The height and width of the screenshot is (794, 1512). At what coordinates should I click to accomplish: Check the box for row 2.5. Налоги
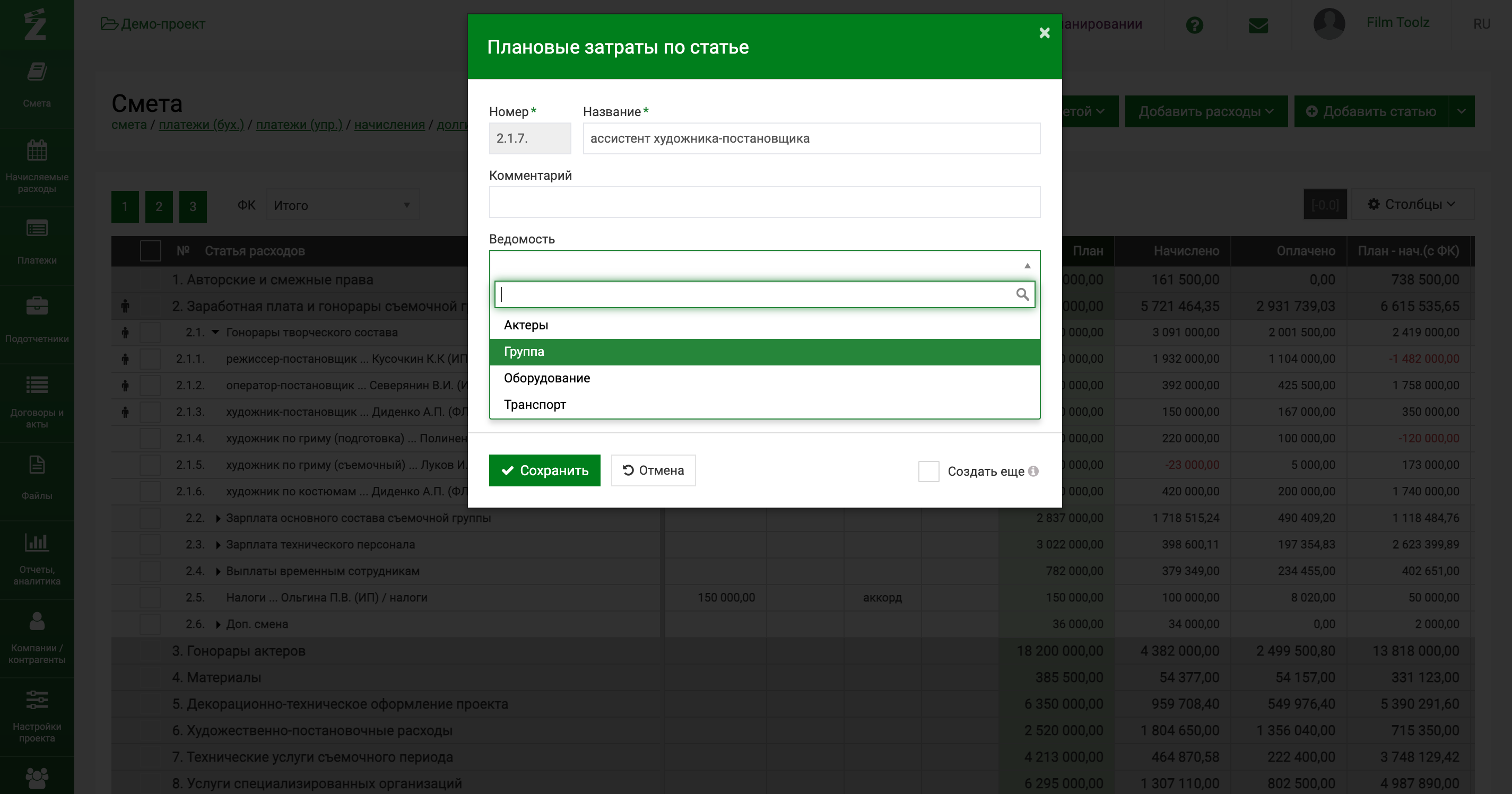pyautogui.click(x=150, y=597)
